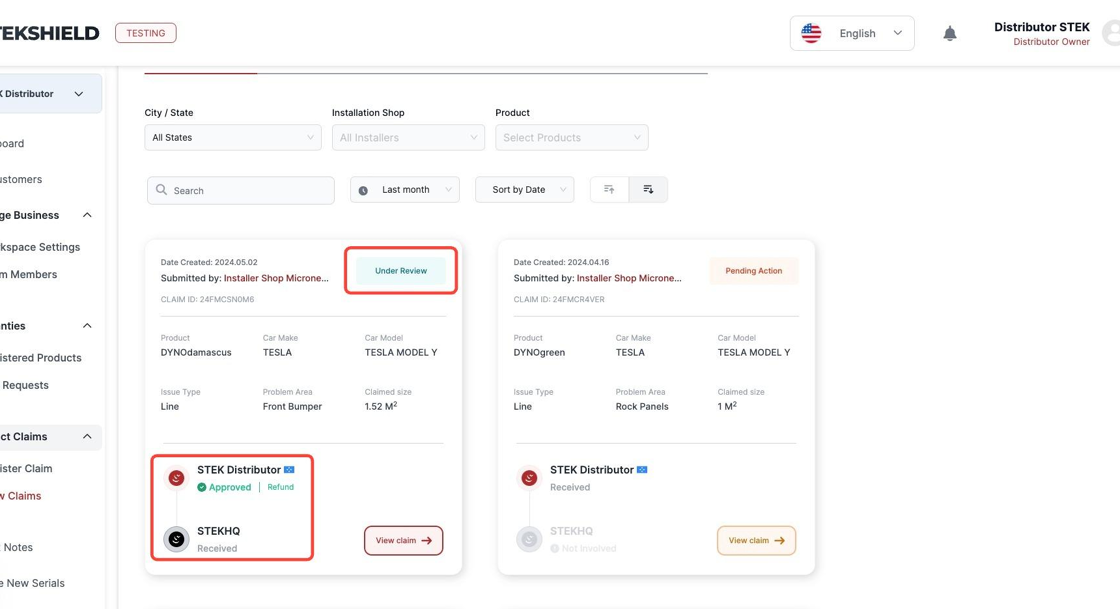Viewport: 1120px width, 609px height.
Task: Click CLAIM ID: 24FMCR4VER text
Action: pos(559,300)
